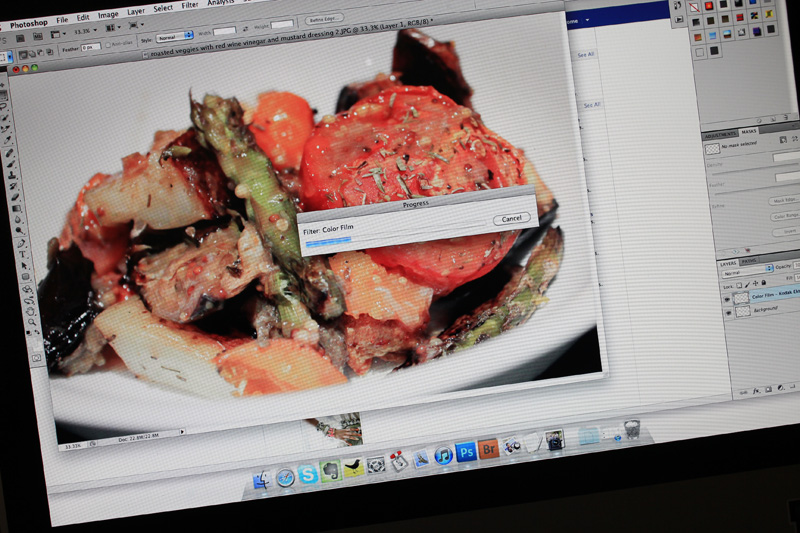
Task: Select the 3D Rotate tool
Action: [28, 289]
